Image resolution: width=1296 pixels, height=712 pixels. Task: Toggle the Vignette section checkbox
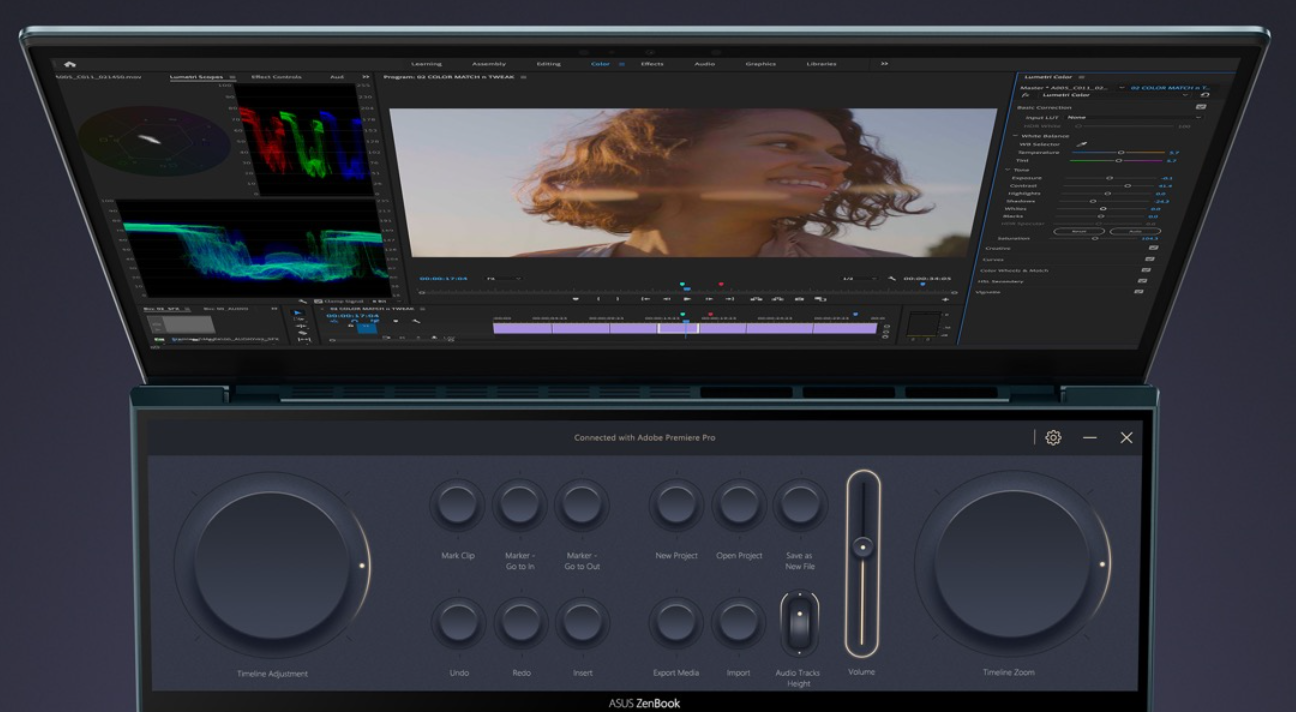(1138, 292)
